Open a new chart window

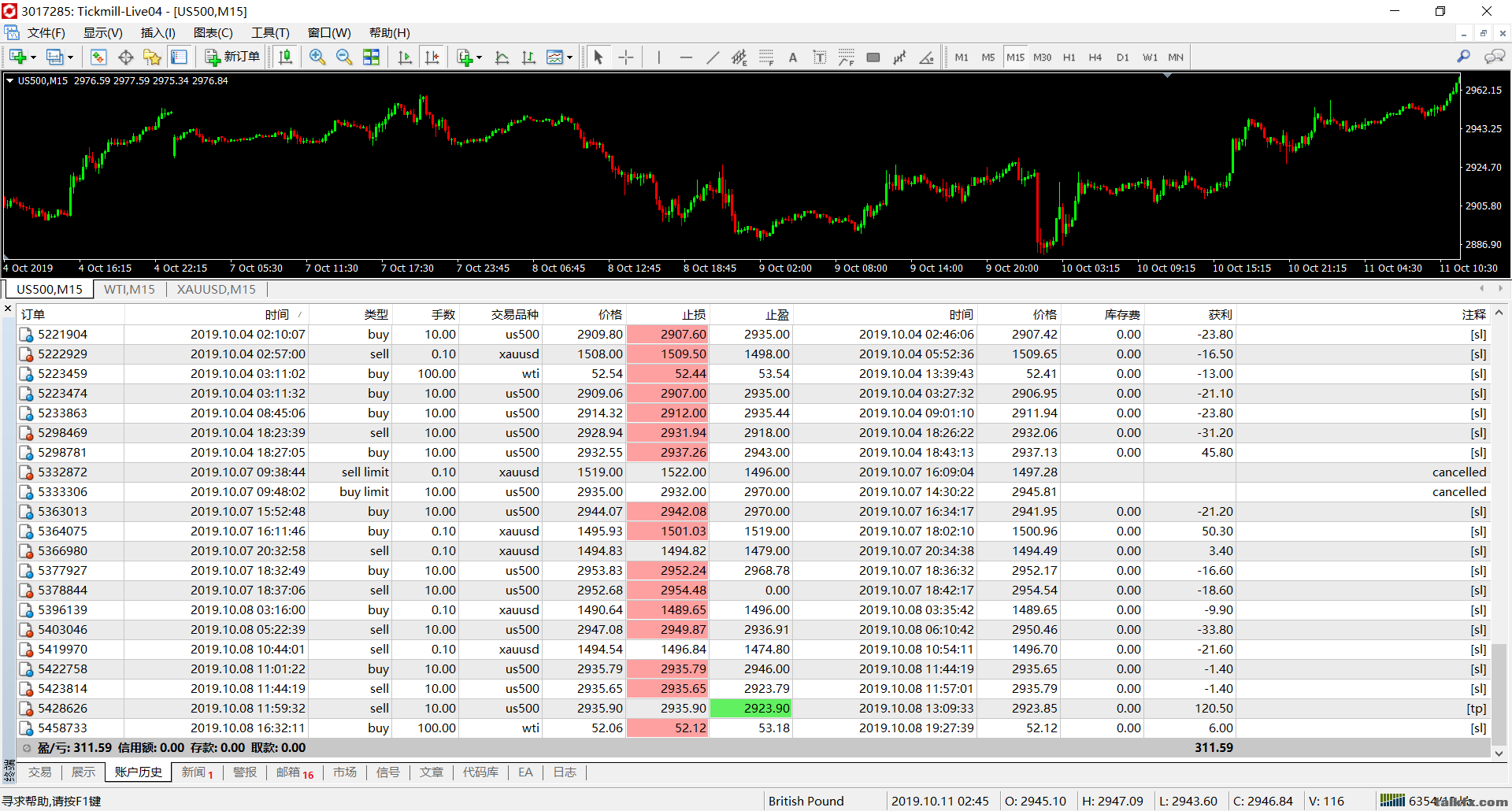[x=17, y=57]
